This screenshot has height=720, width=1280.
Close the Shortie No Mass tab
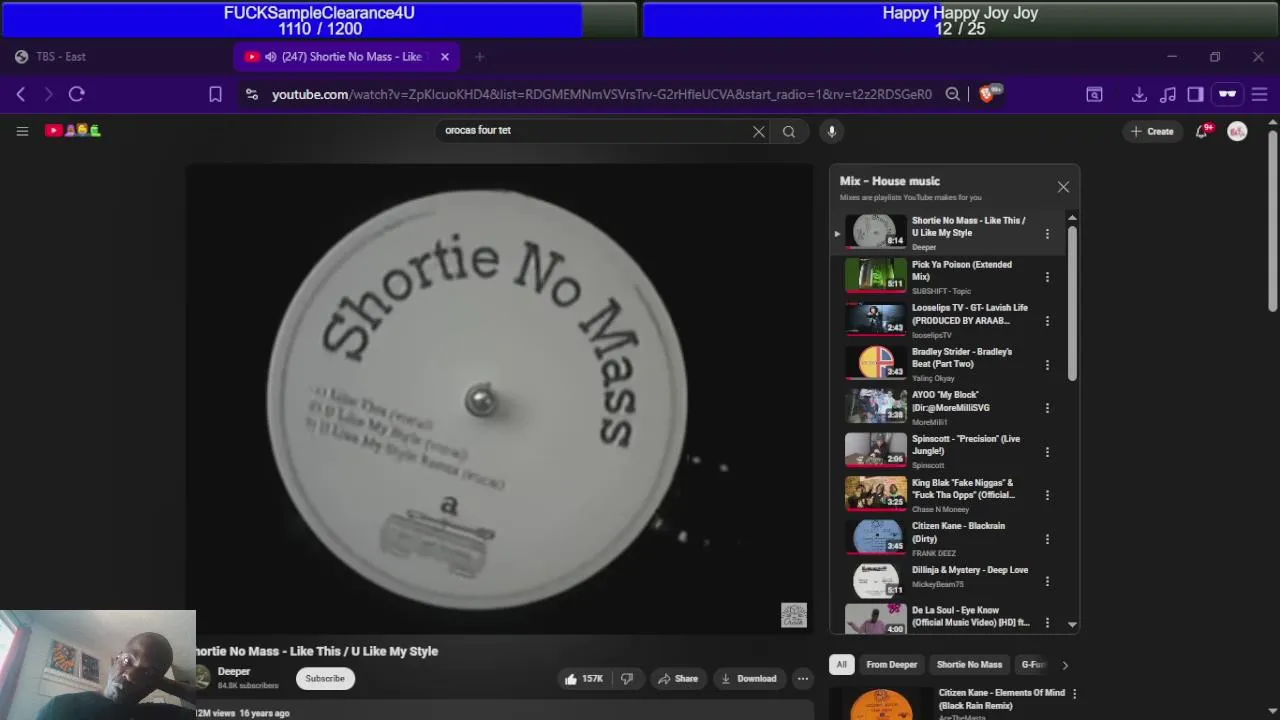click(445, 57)
